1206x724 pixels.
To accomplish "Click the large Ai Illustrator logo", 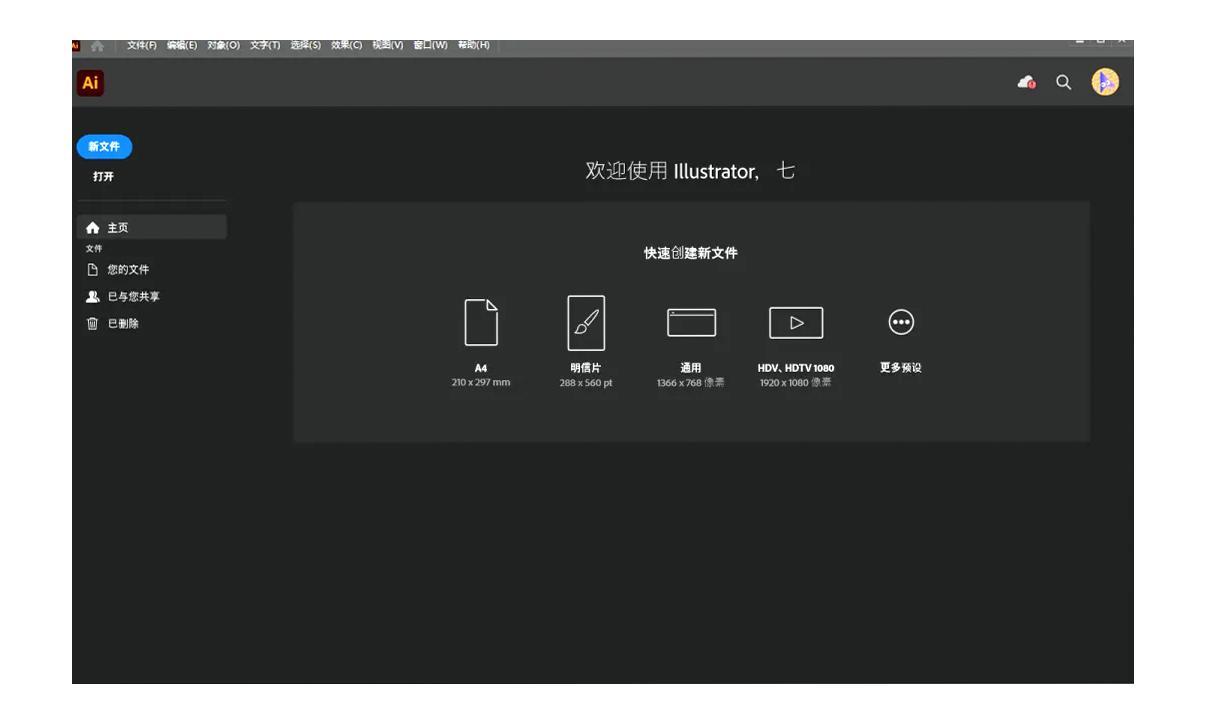I will [x=90, y=82].
